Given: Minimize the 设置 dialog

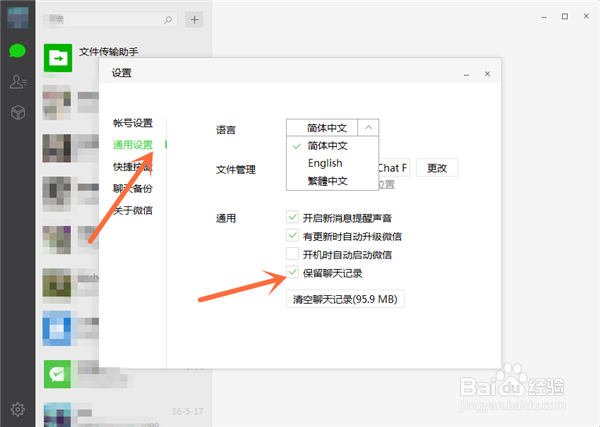Looking at the screenshot, I should click(x=466, y=74).
